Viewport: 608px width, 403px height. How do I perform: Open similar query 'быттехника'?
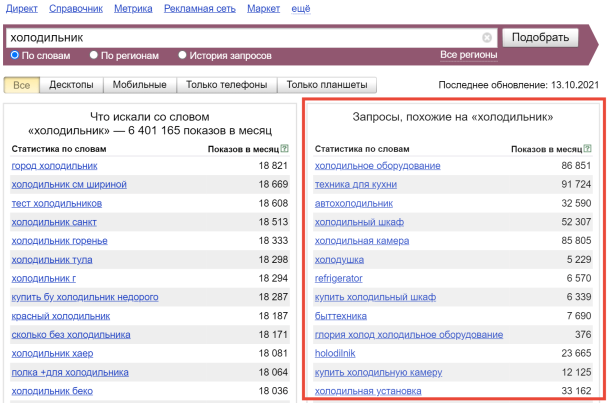(341, 316)
